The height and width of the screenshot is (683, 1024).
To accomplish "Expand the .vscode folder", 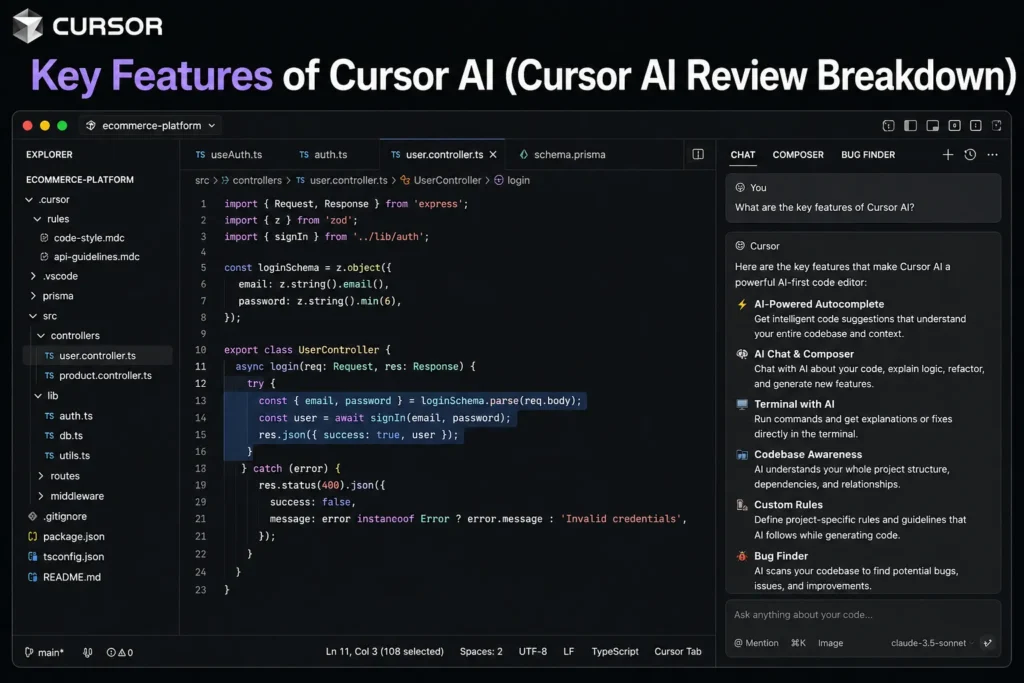I will (x=33, y=276).
